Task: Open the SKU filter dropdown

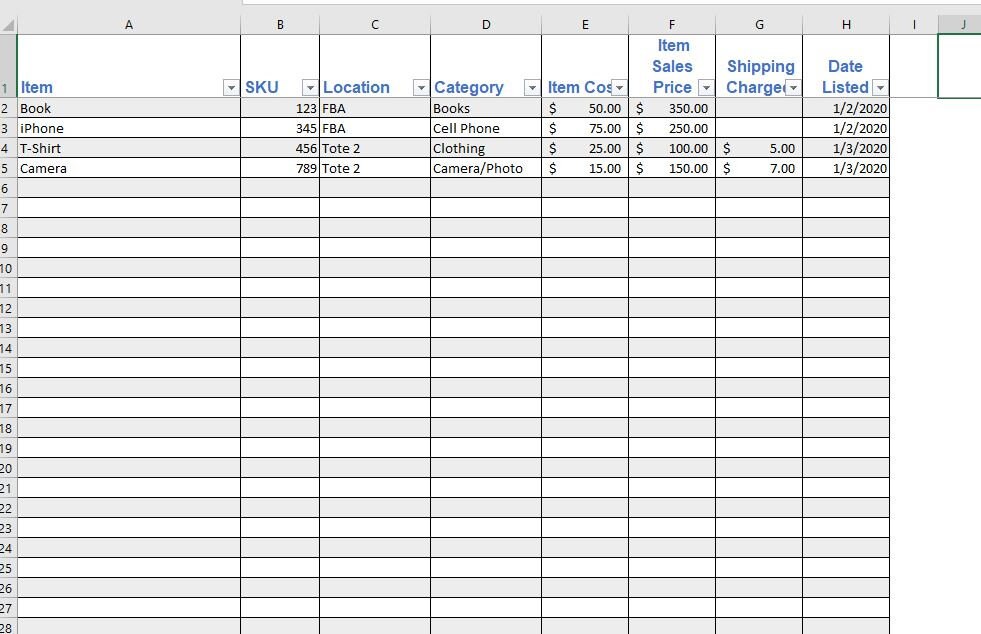Action: pyautogui.click(x=309, y=87)
